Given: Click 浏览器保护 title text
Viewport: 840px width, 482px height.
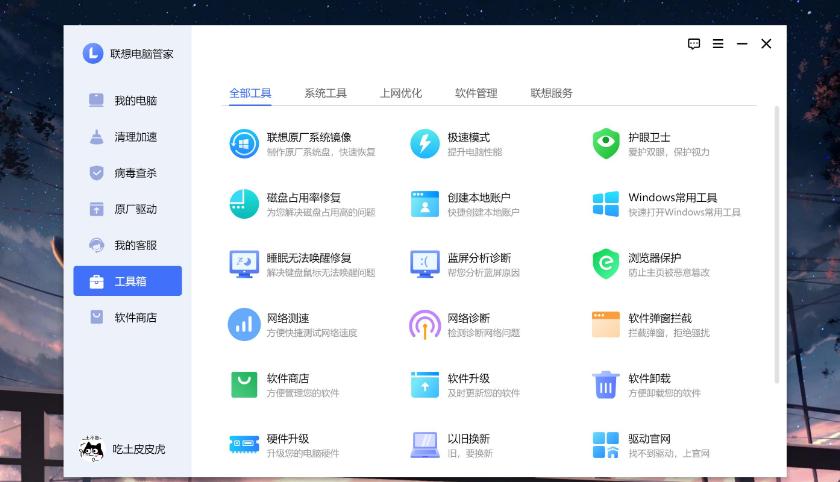Looking at the screenshot, I should pyautogui.click(x=655, y=258).
